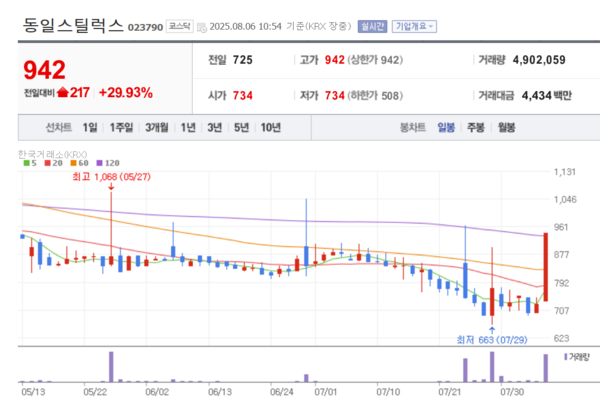Select the 일봉 candlestick chart

[446, 127]
